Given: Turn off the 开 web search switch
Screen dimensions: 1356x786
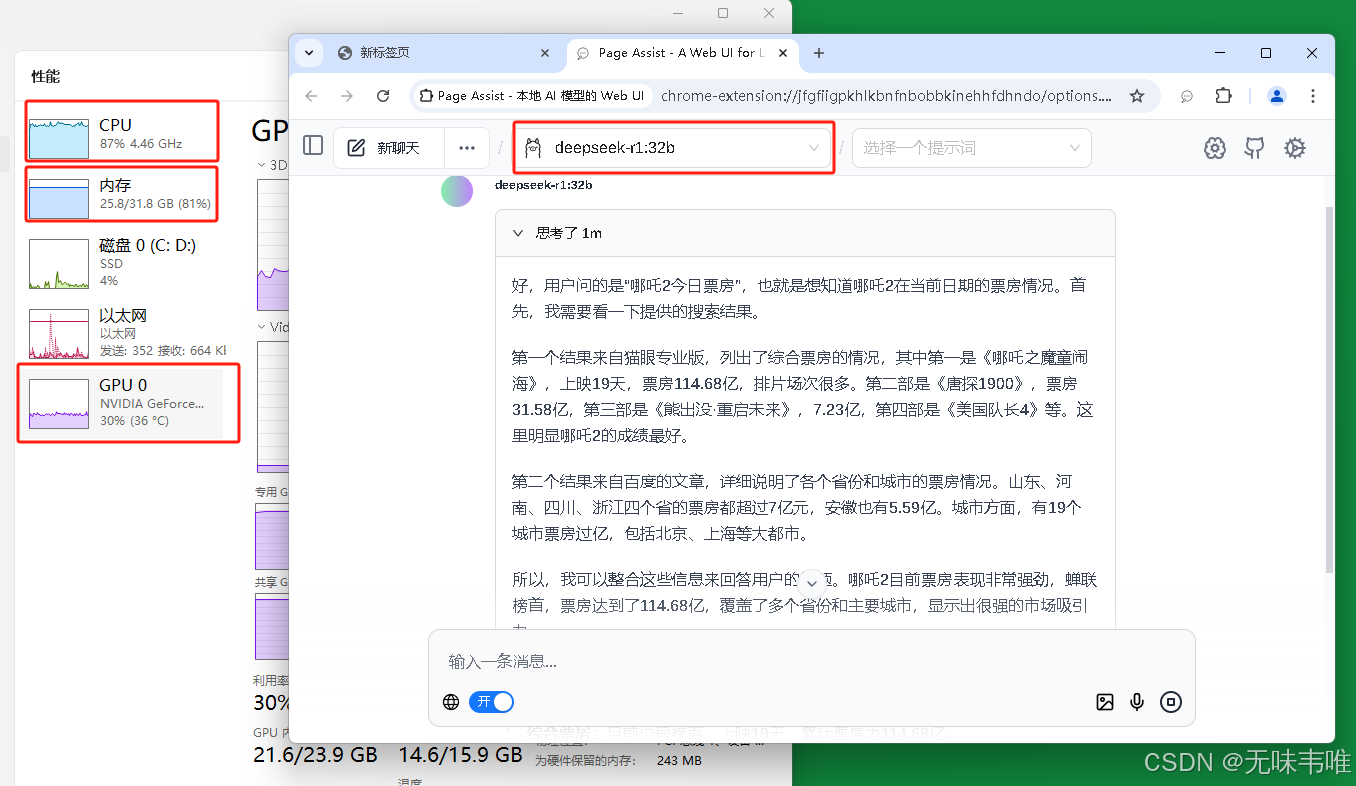Looking at the screenshot, I should (x=491, y=702).
